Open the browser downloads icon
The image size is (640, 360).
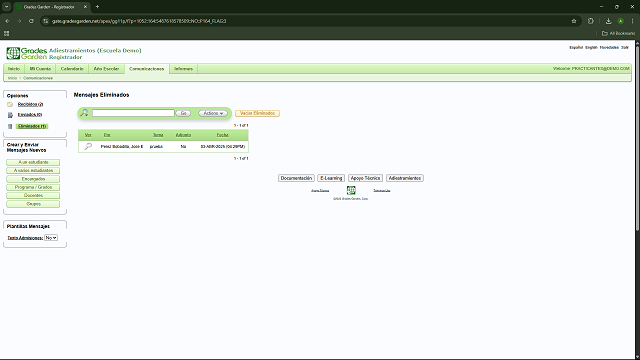[609, 21]
